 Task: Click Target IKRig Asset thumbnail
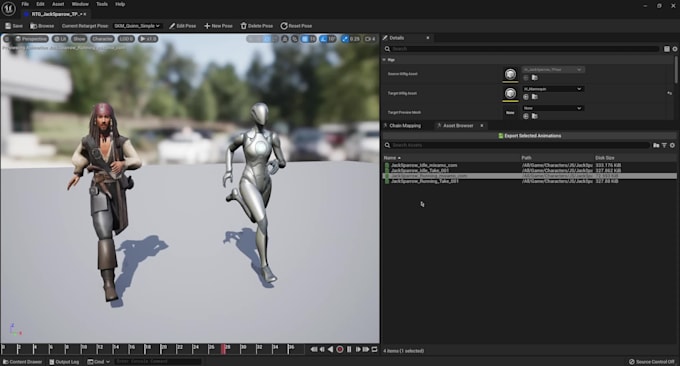click(510, 93)
